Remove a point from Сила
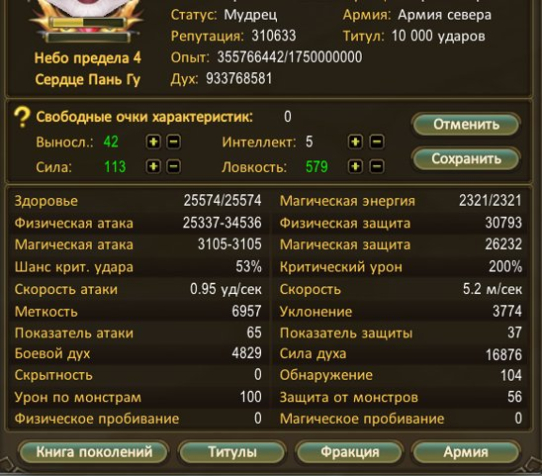 (x=174, y=167)
